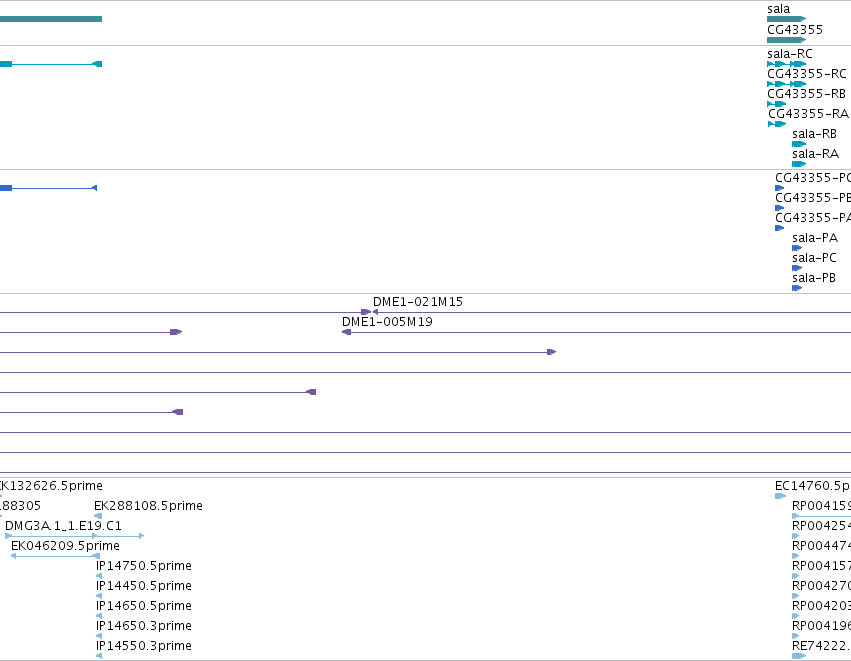This screenshot has width=851, height=661.
Task: Click the EC14760.5prime EST arrow
Action: coord(780,496)
